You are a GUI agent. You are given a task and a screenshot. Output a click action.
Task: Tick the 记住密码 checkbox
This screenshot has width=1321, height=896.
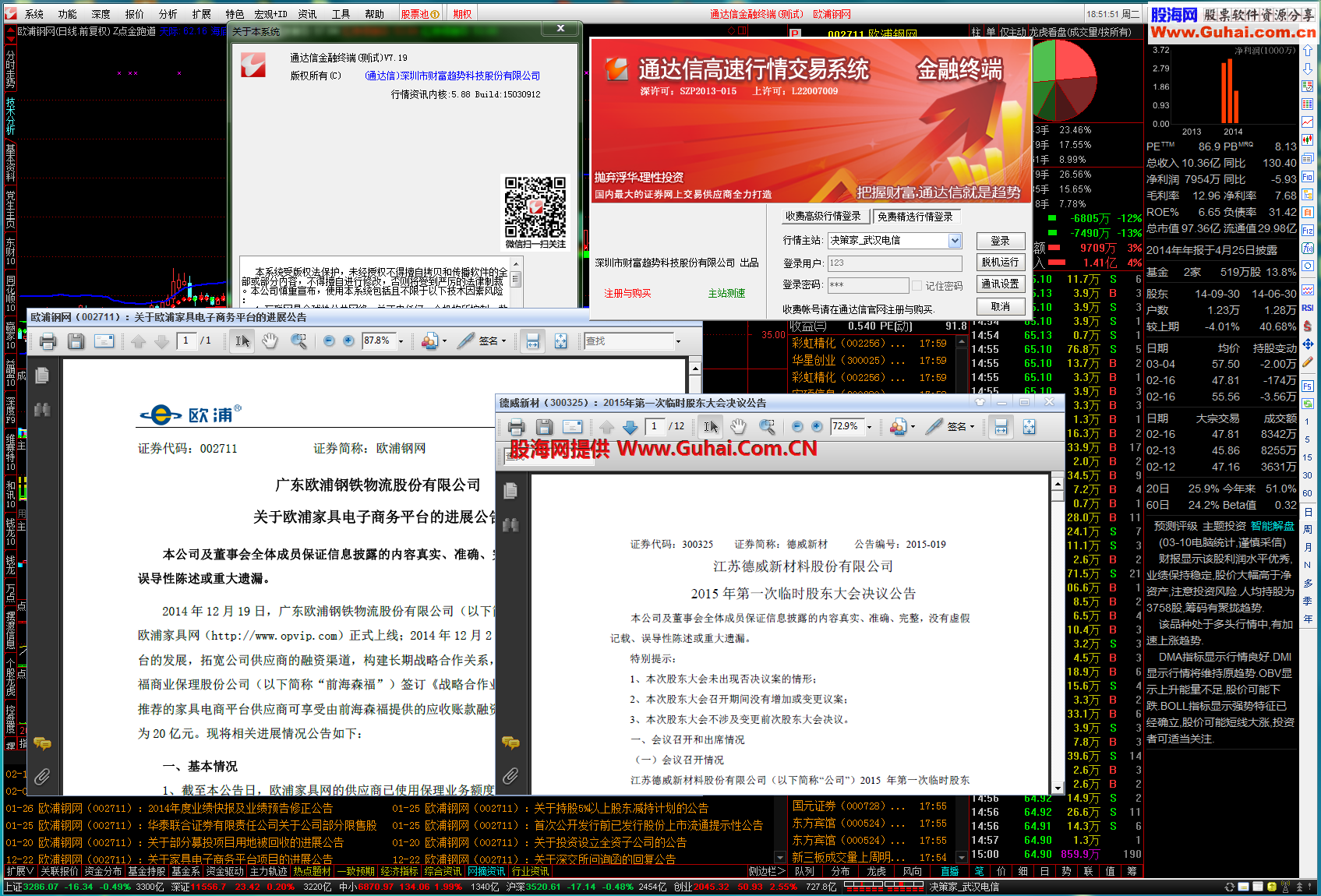click(x=917, y=286)
